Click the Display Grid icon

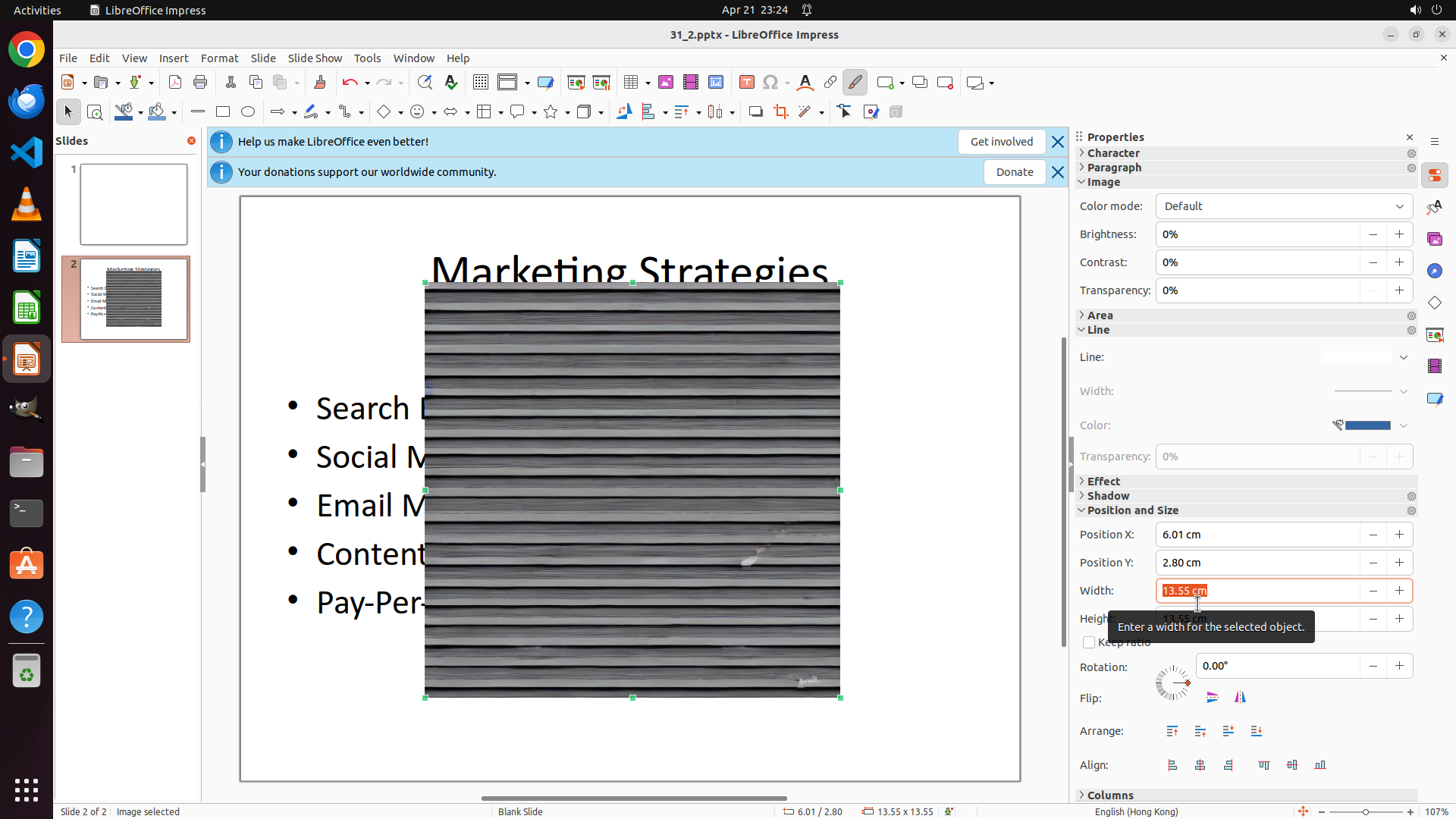(x=481, y=83)
